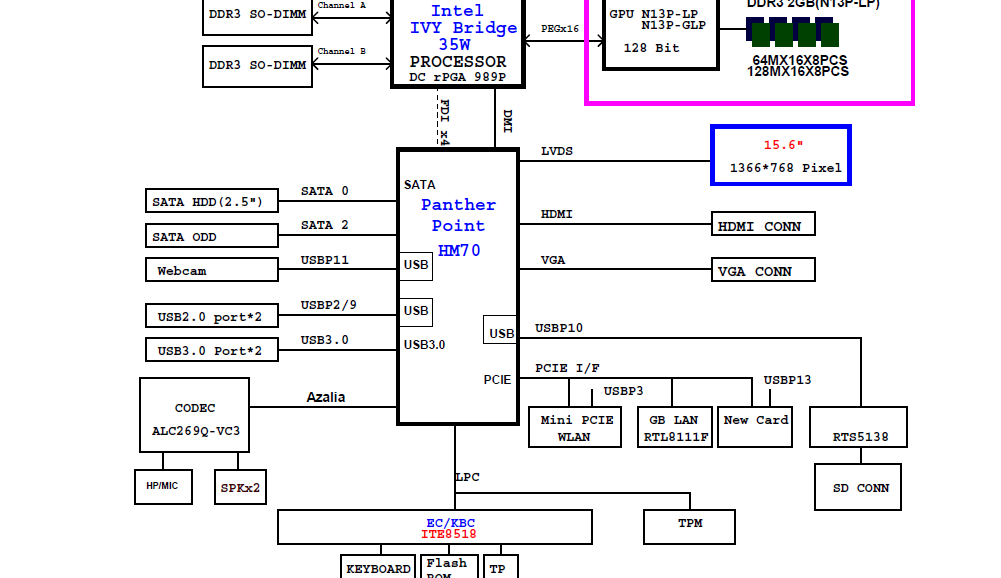Click the DMI link label

coord(508,121)
